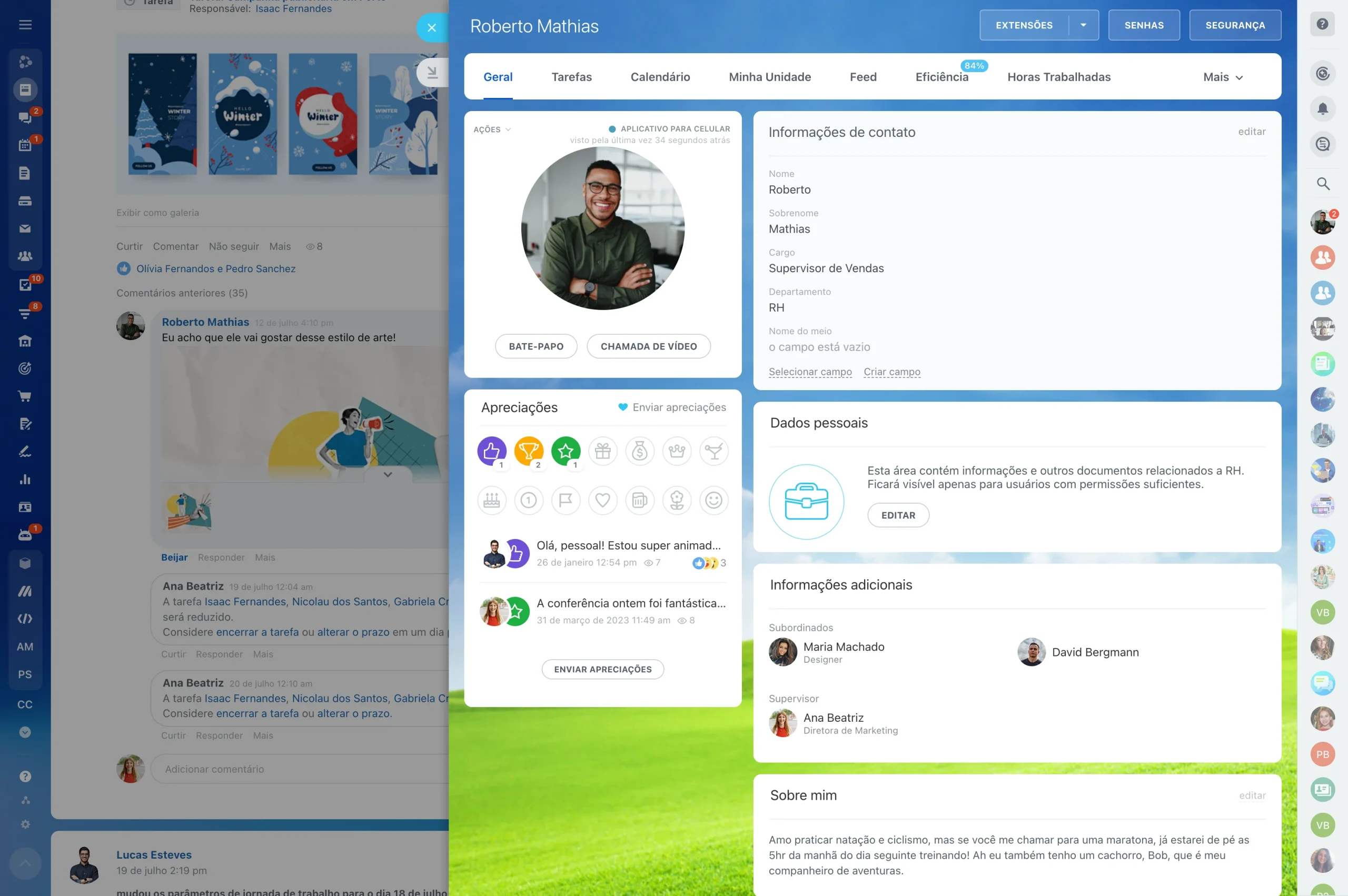Expand the Mais tab menu

(x=1222, y=77)
